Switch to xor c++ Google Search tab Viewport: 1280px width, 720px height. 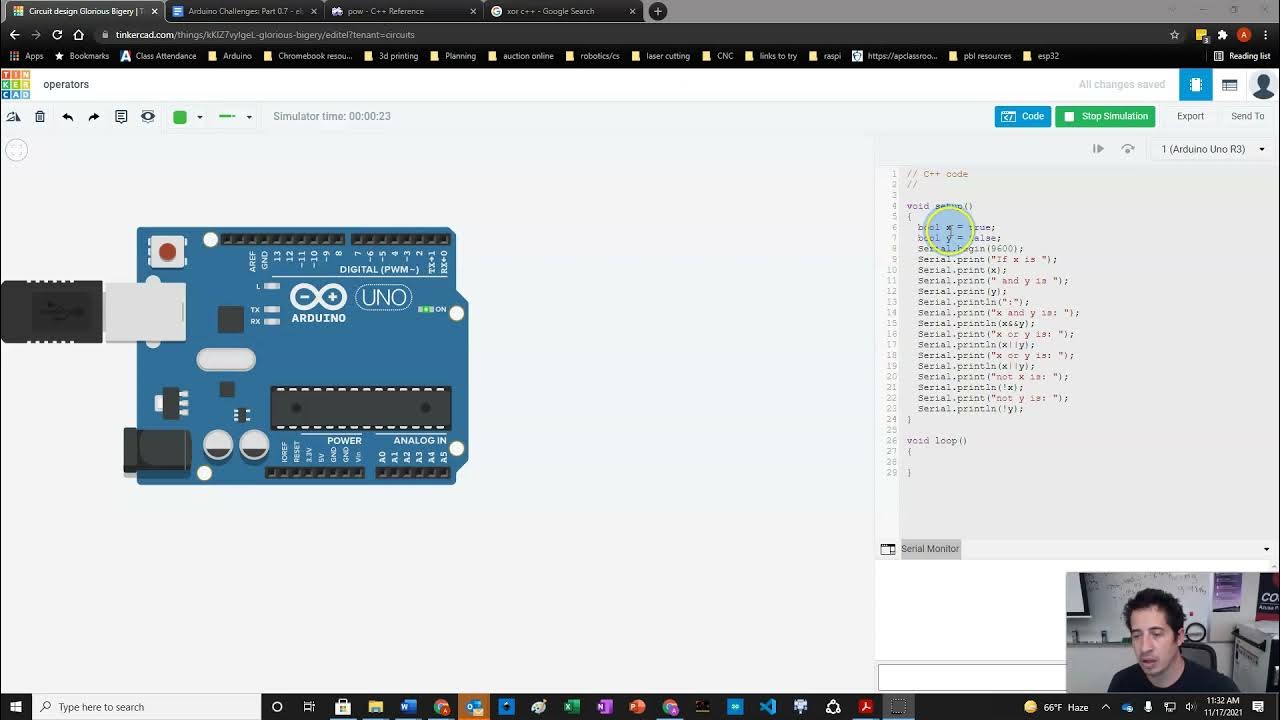pyautogui.click(x=563, y=11)
